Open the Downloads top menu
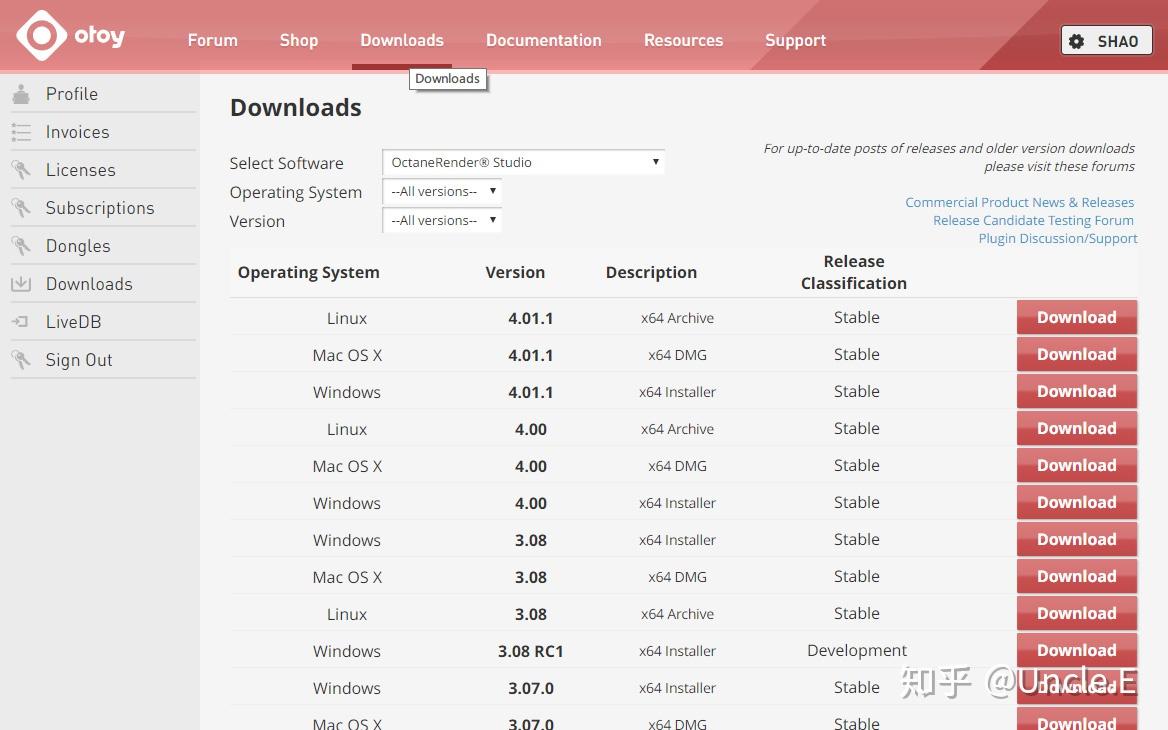1168x730 pixels. [402, 40]
